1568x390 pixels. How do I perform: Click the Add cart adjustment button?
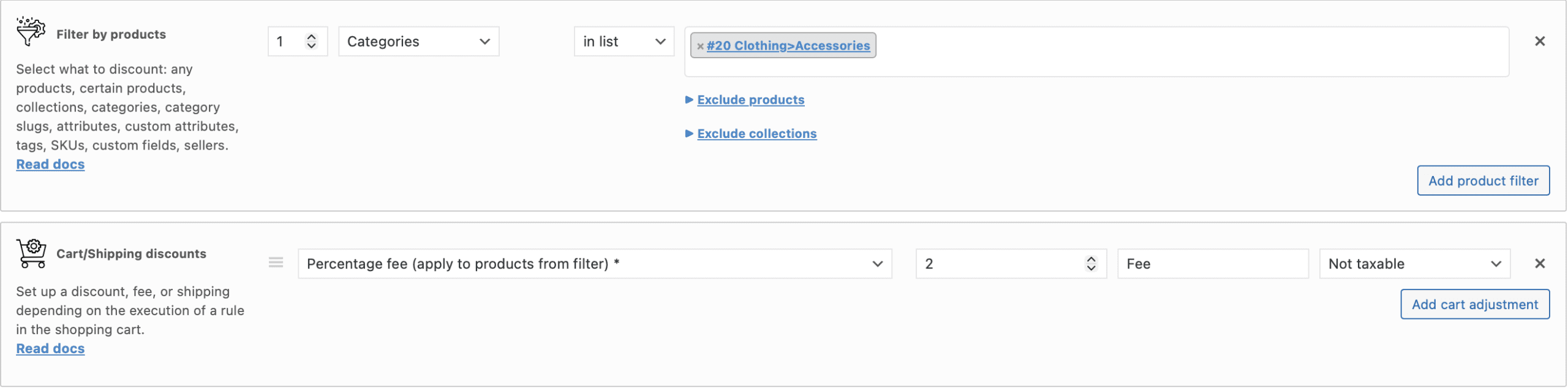point(1474,305)
